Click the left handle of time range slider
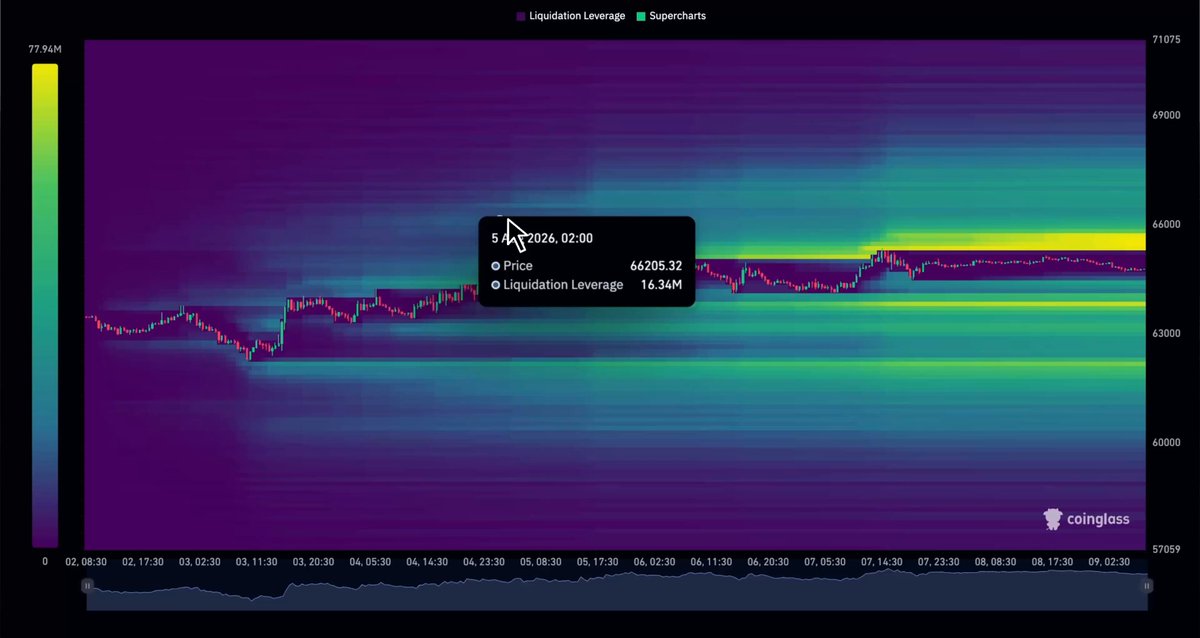The width and height of the screenshot is (1200, 638). tap(88, 586)
